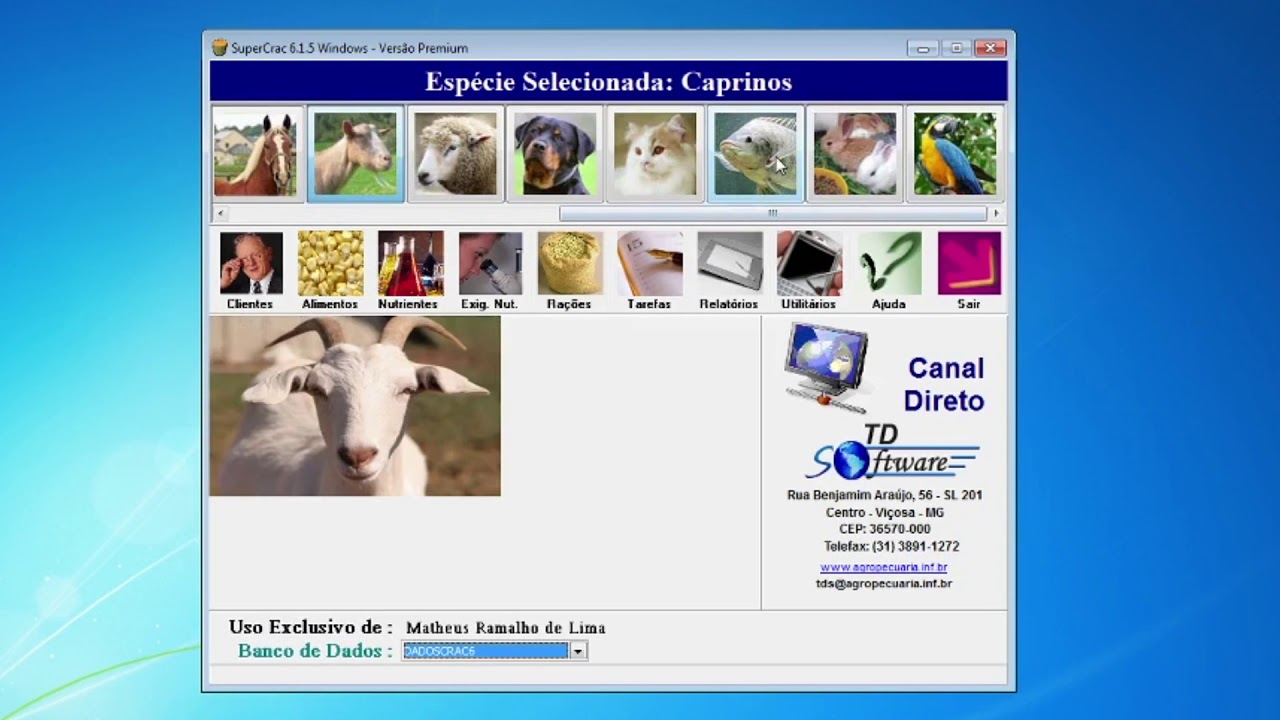Viewport: 1280px width, 720px height.
Task: Open the Rações module
Action: (x=569, y=271)
